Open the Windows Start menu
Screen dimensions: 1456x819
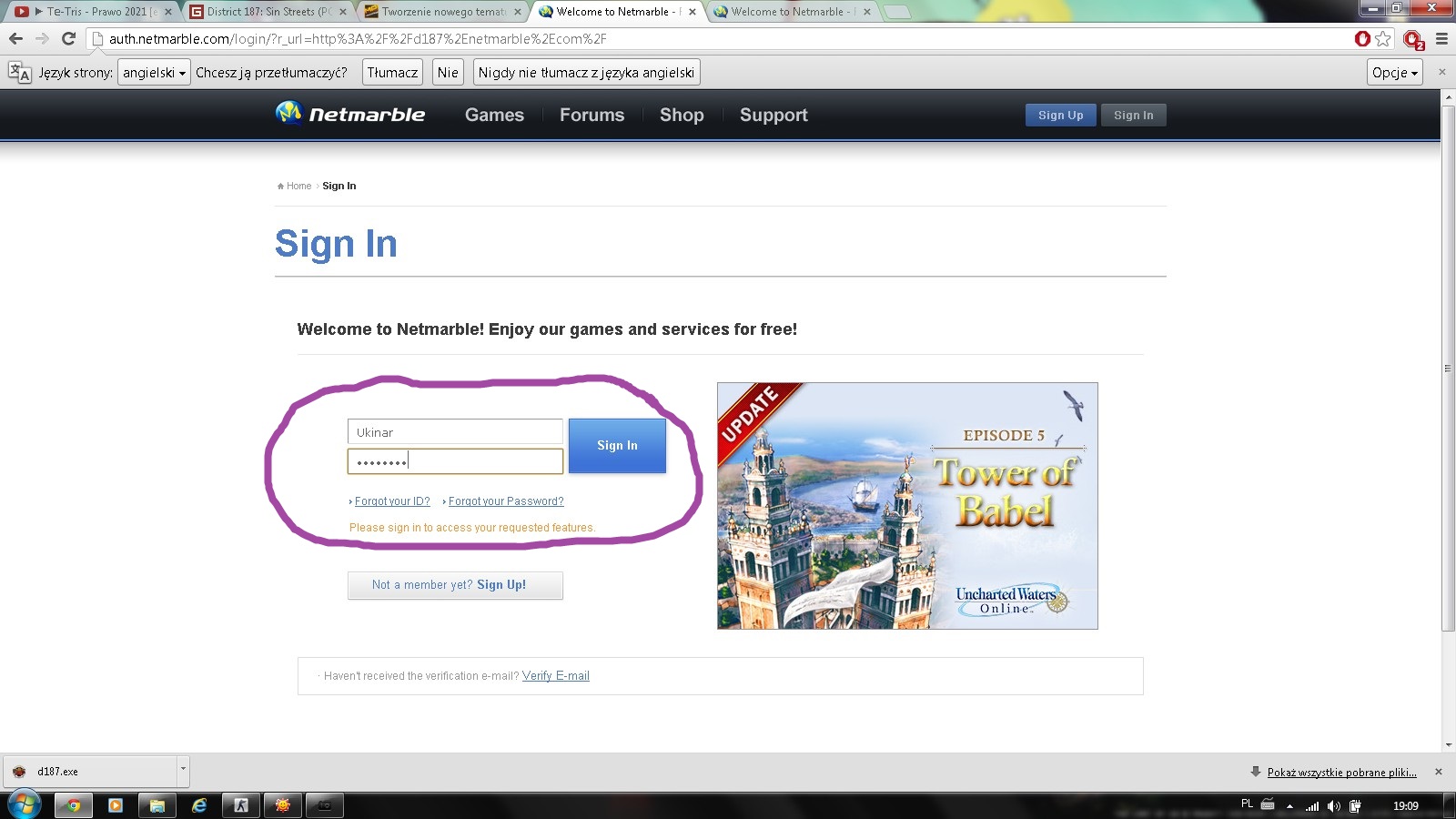pos(24,805)
